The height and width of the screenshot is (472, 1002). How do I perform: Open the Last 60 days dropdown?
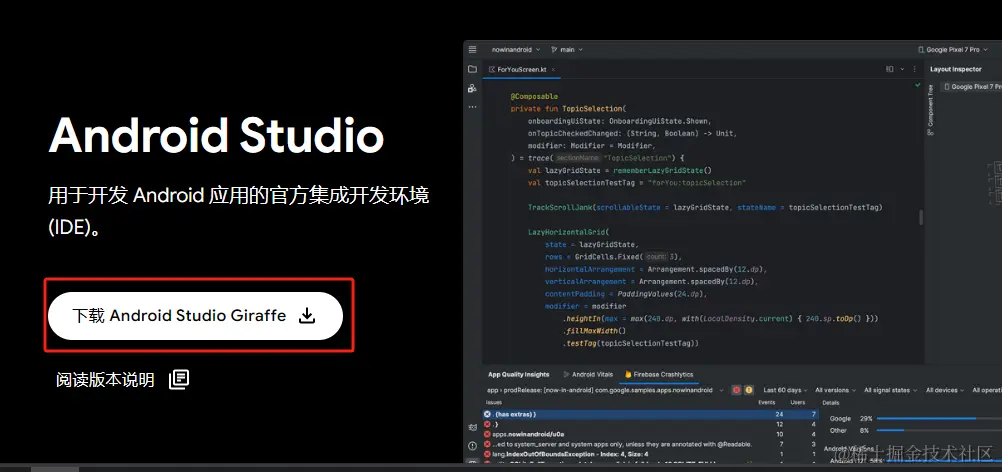[x=785, y=390]
